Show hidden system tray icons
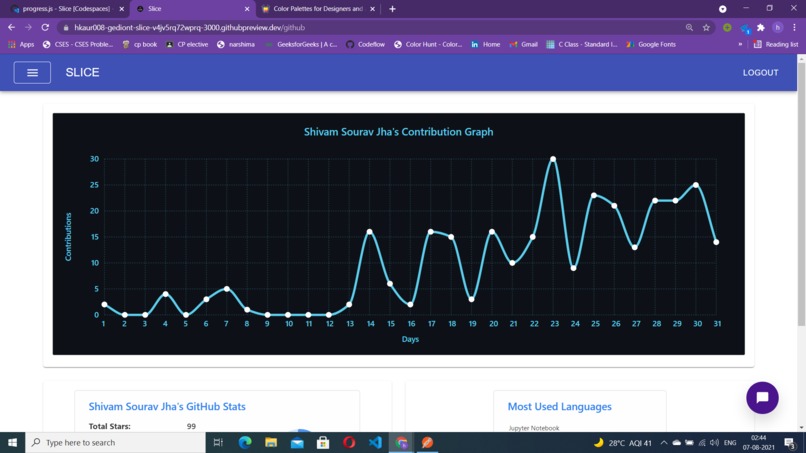The width and height of the screenshot is (806, 453). pos(664,443)
